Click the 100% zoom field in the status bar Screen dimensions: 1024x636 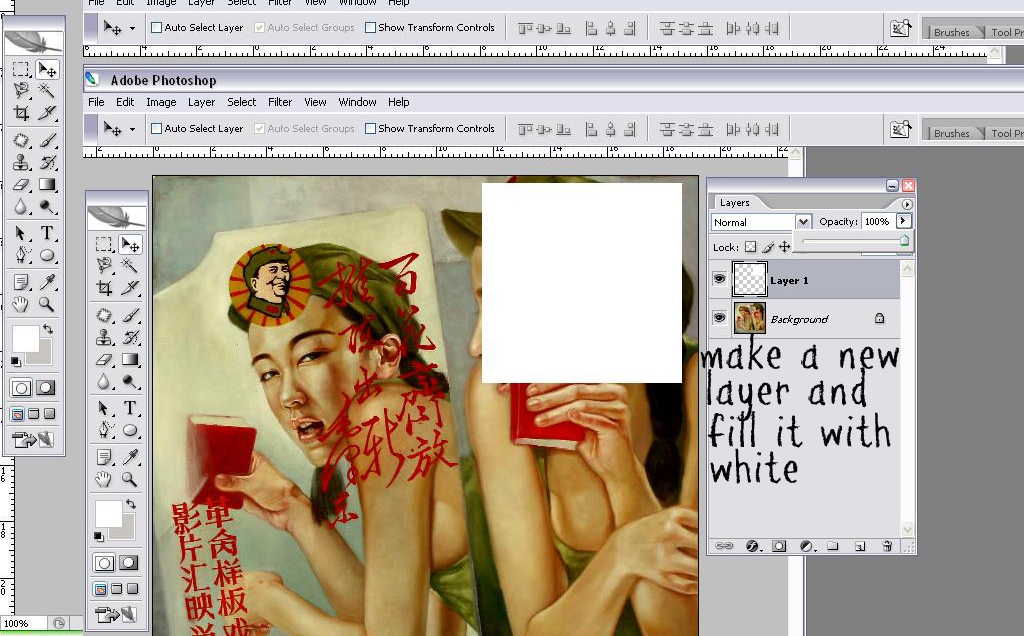[24, 624]
